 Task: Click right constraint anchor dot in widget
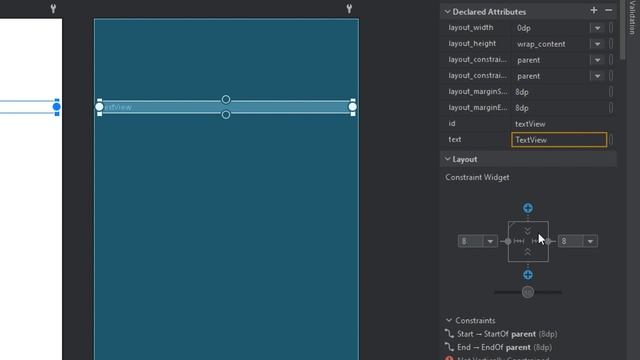[x=548, y=241]
